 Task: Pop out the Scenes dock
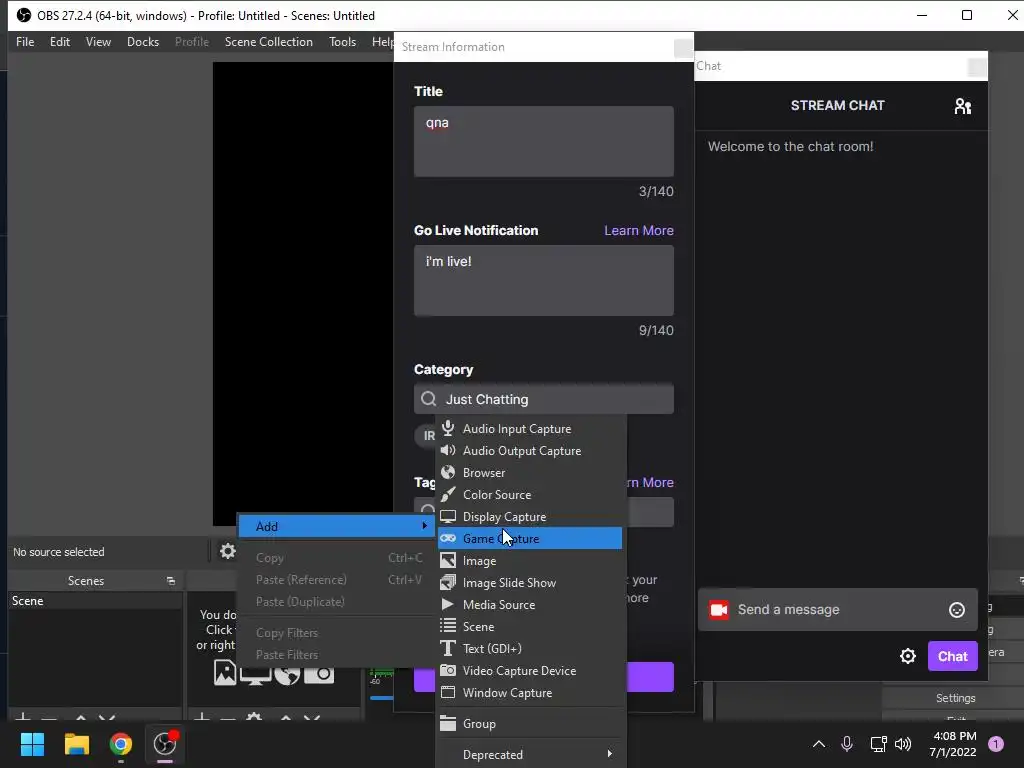point(170,581)
